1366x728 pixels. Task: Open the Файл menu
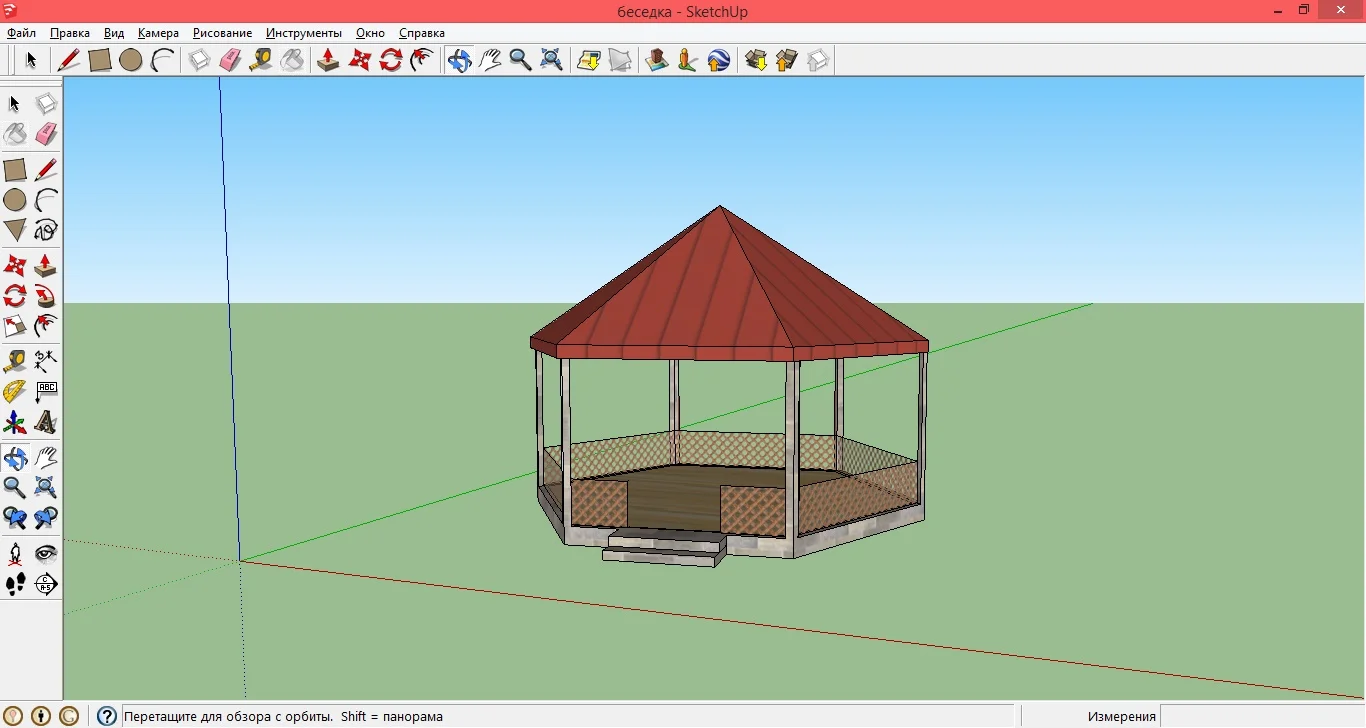tap(21, 33)
